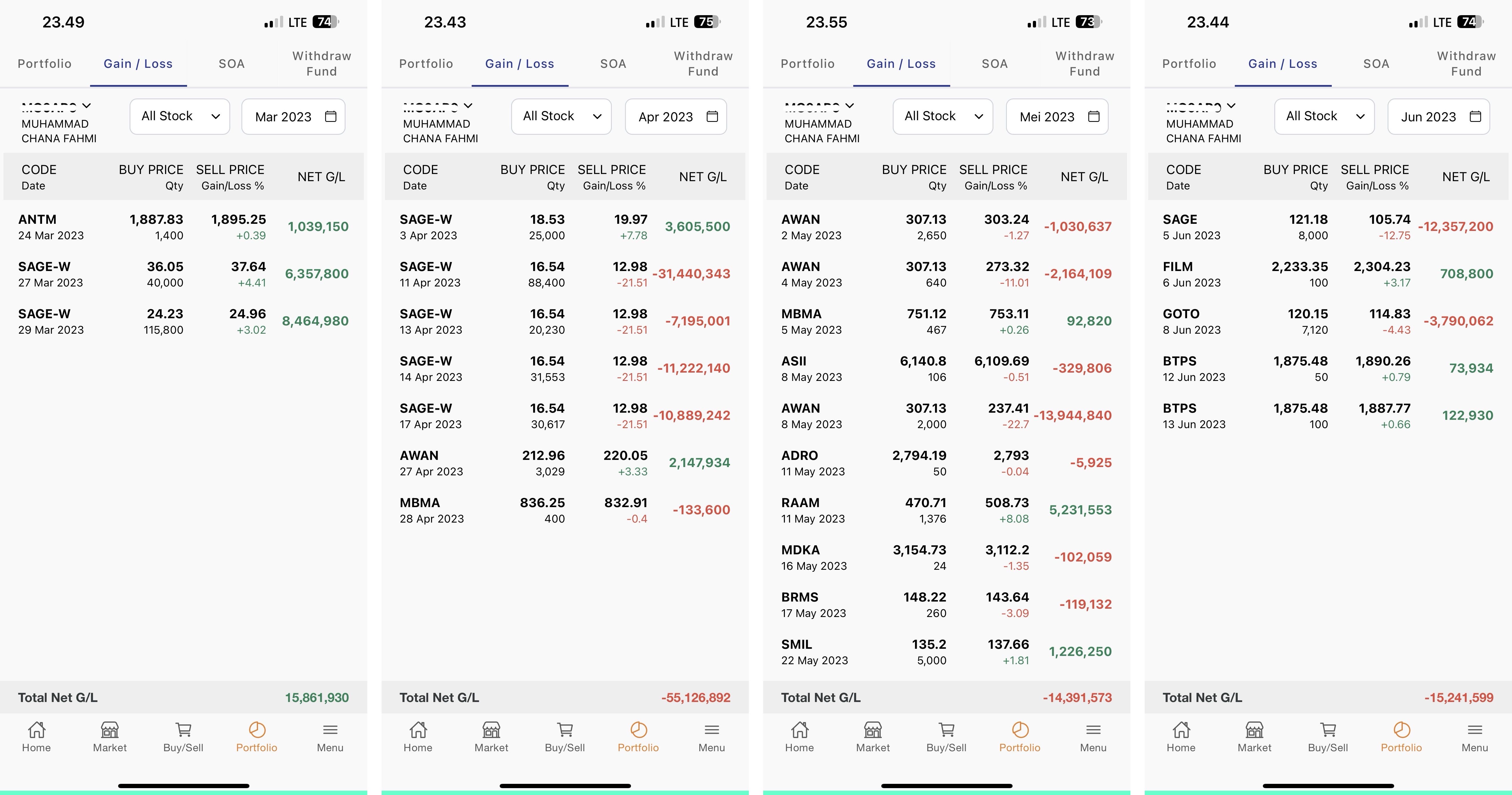Tap the Portfolio pie icon on the Jun 2023 screen
This screenshot has height=795, width=1512.
(x=1401, y=730)
